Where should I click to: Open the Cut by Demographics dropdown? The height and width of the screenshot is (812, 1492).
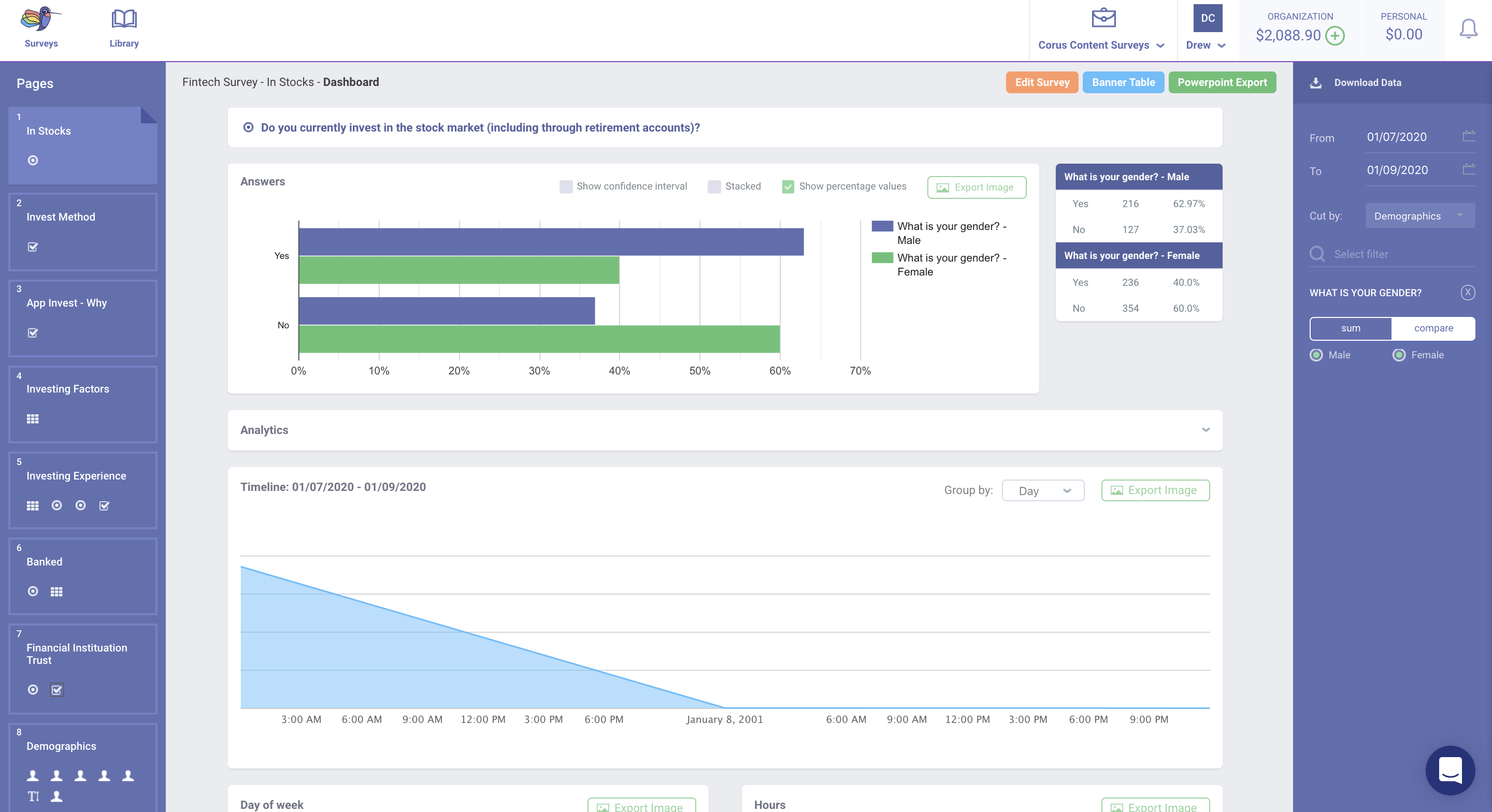point(1419,216)
